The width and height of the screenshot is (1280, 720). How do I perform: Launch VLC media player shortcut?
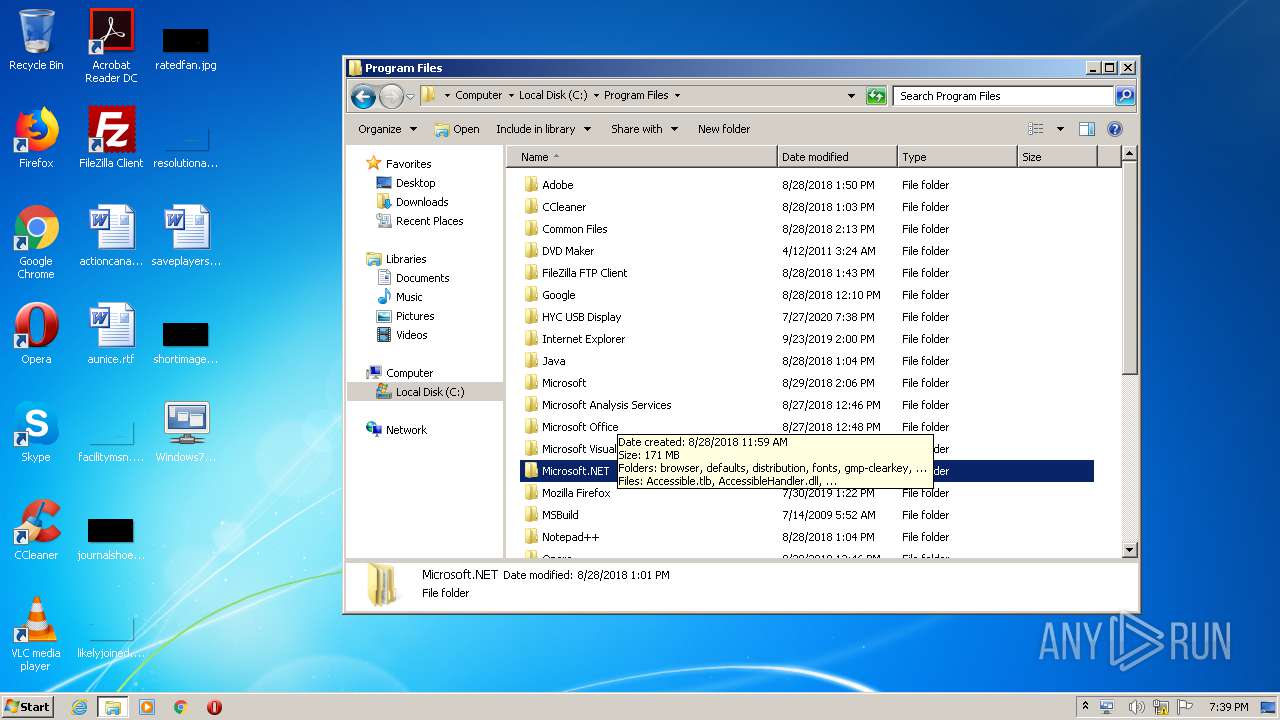click(36, 634)
